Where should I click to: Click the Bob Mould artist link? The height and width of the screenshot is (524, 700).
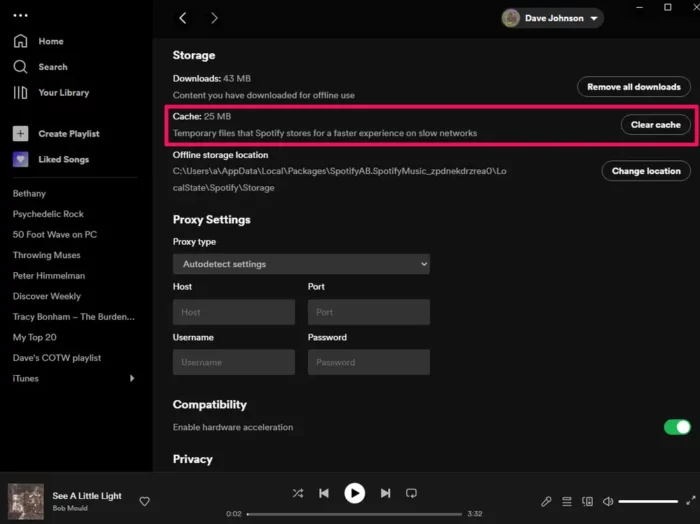[70, 508]
